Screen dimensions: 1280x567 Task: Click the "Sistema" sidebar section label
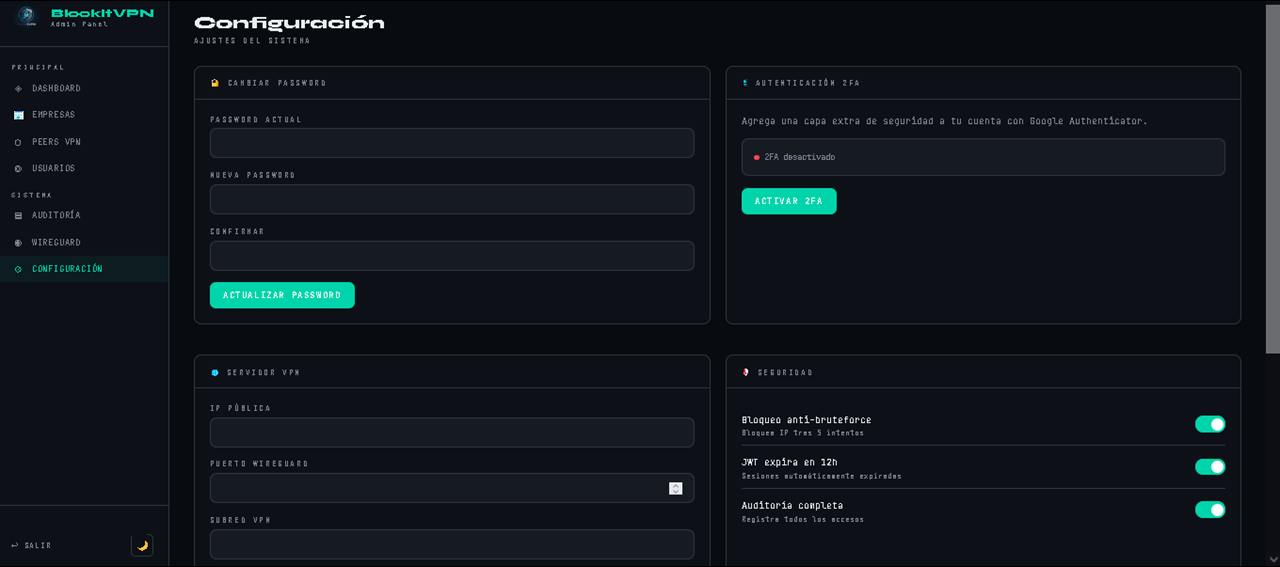pos(32,195)
